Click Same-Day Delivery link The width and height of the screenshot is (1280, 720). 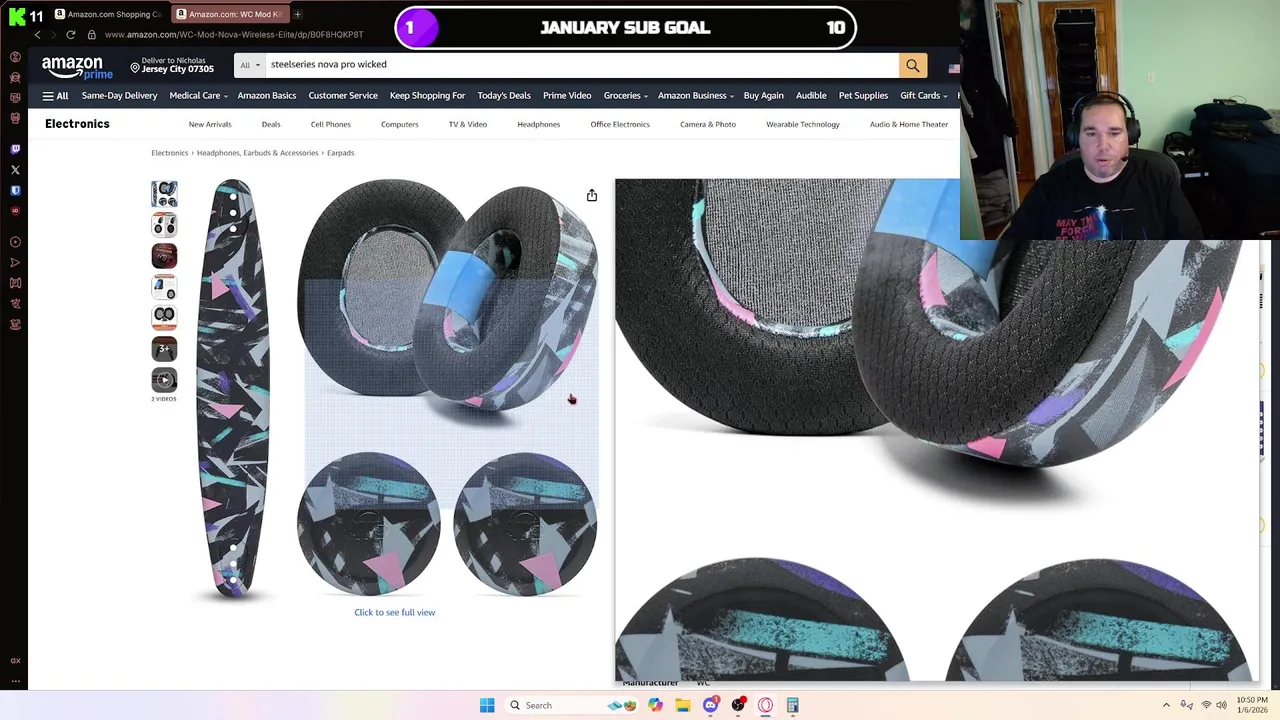[119, 96]
